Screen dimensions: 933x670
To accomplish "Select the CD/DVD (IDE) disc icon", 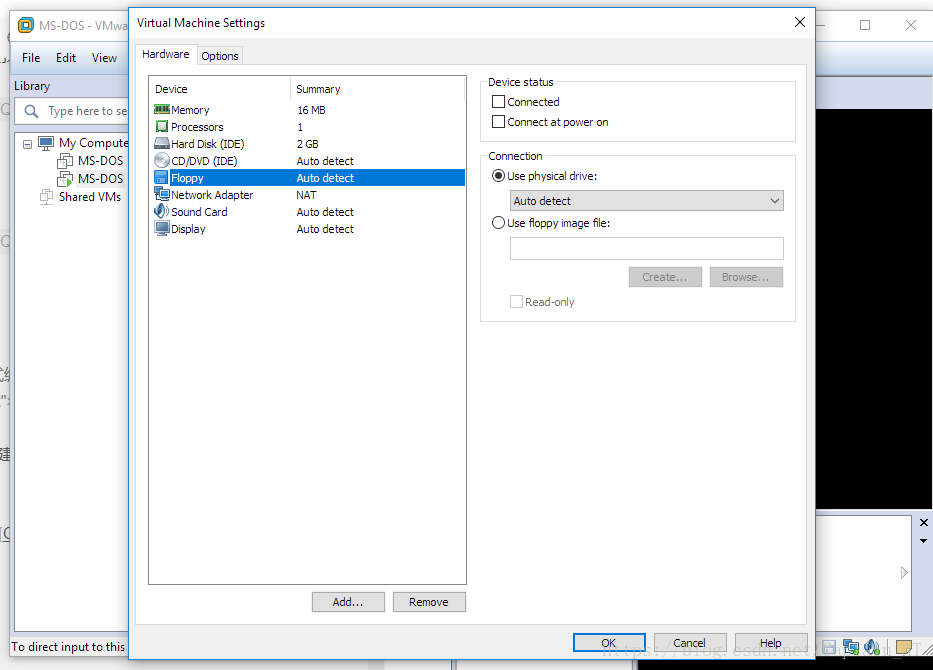I will [161, 161].
